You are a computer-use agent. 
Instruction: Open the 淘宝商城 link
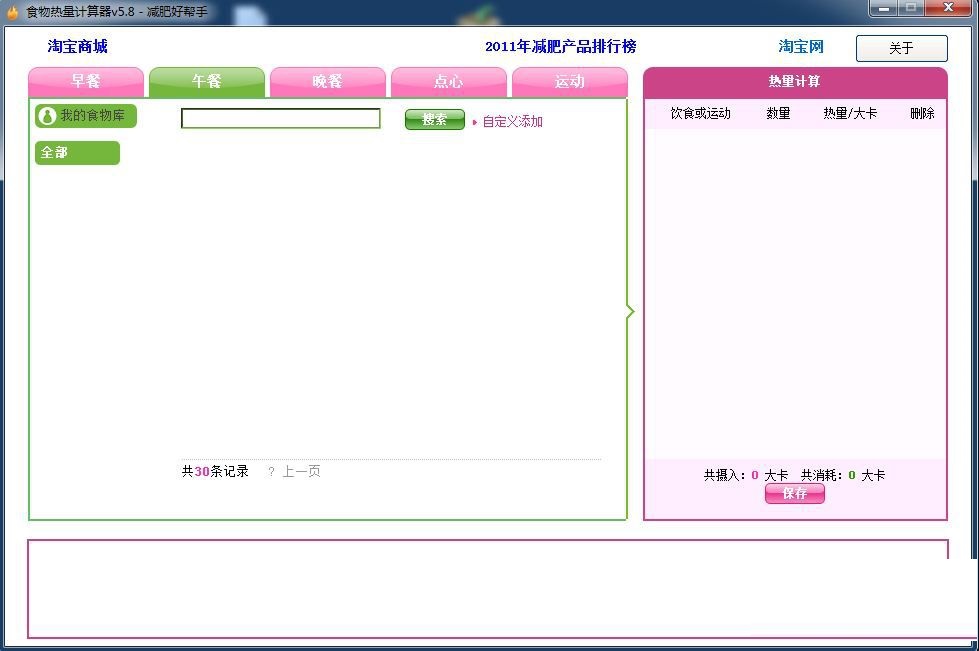77,46
